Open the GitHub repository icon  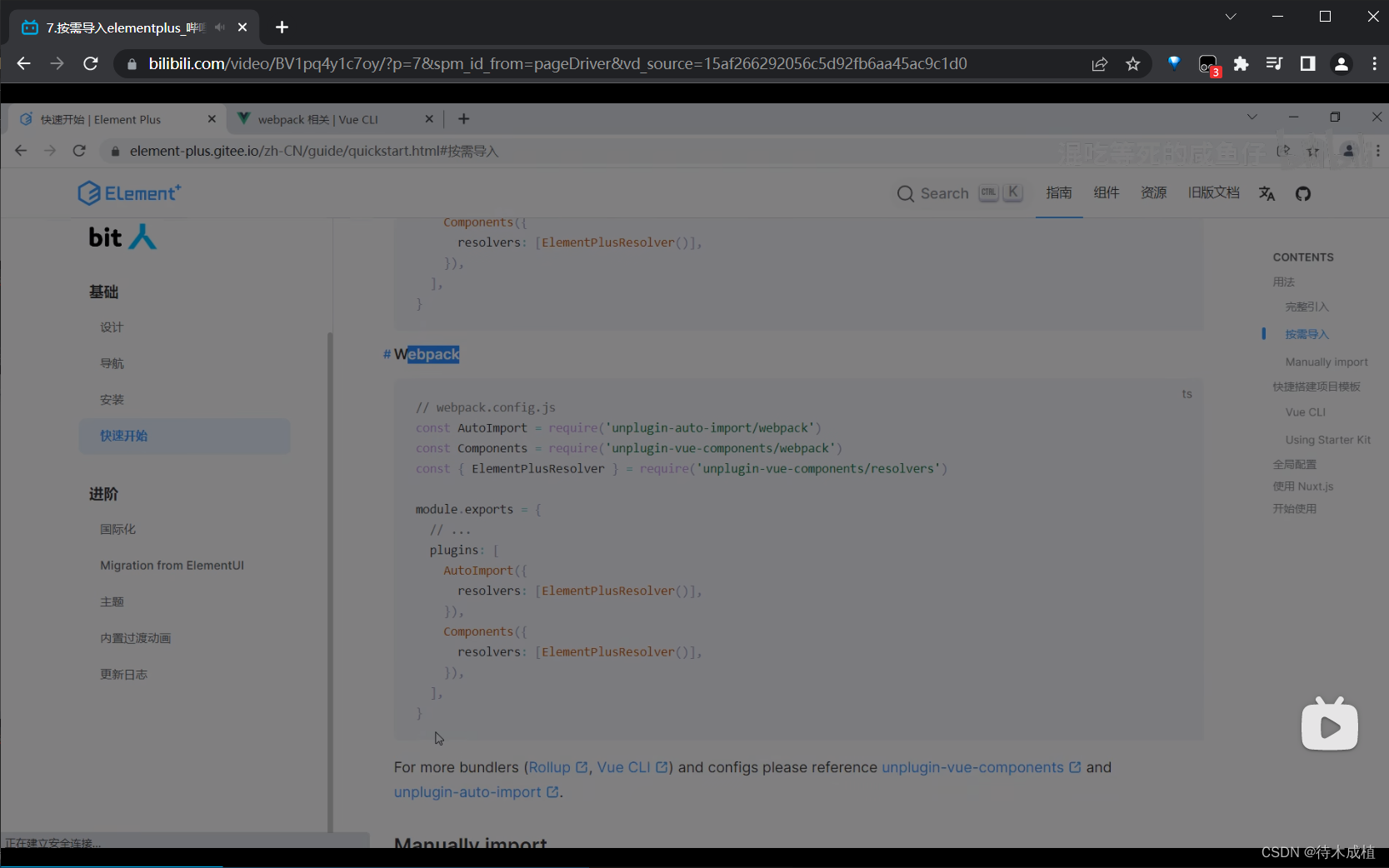tap(1303, 193)
